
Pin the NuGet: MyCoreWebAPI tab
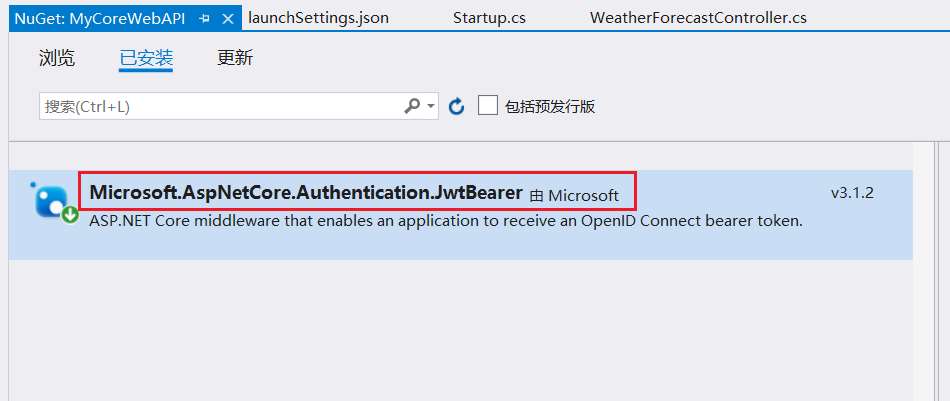pyautogui.click(x=205, y=18)
